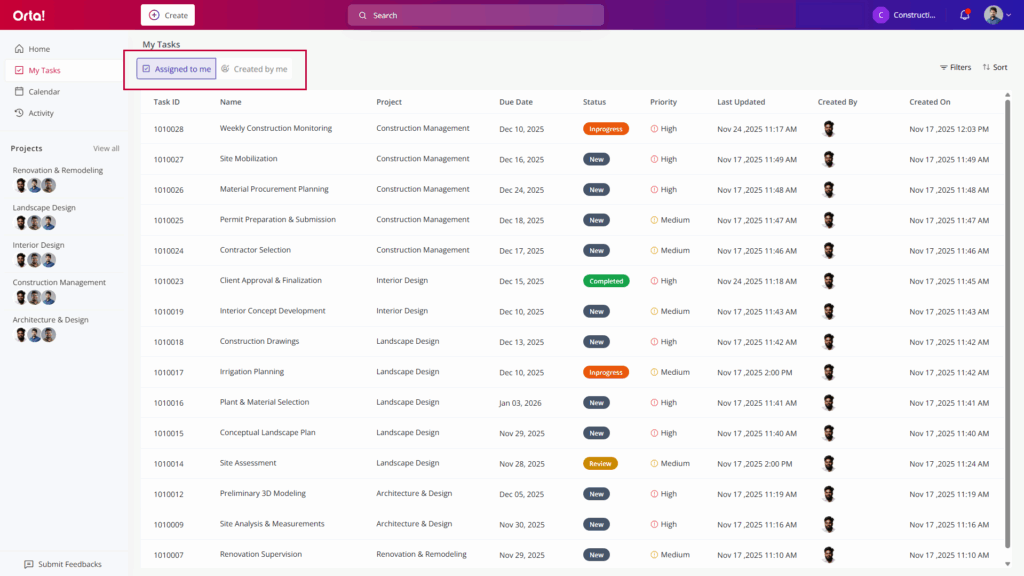This screenshot has width=1024, height=576.
Task: Click View all projects link
Action: [x=106, y=148]
